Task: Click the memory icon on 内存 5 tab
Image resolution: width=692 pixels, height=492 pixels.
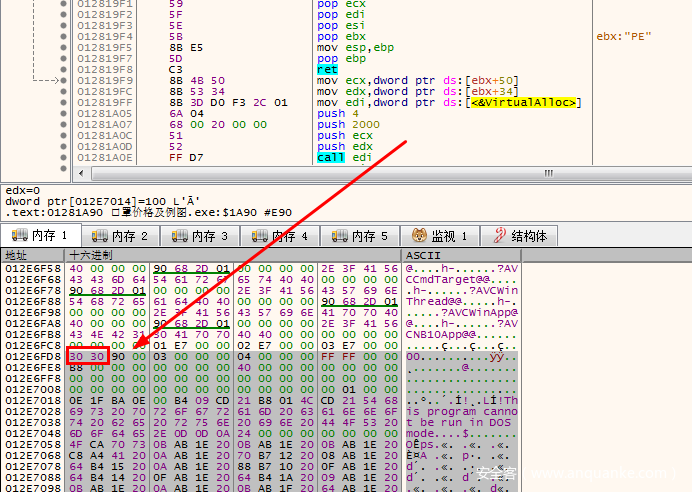Action: (x=336, y=236)
